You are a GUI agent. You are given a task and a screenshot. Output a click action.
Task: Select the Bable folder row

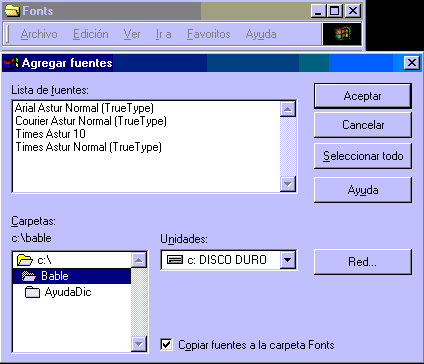pos(72,276)
